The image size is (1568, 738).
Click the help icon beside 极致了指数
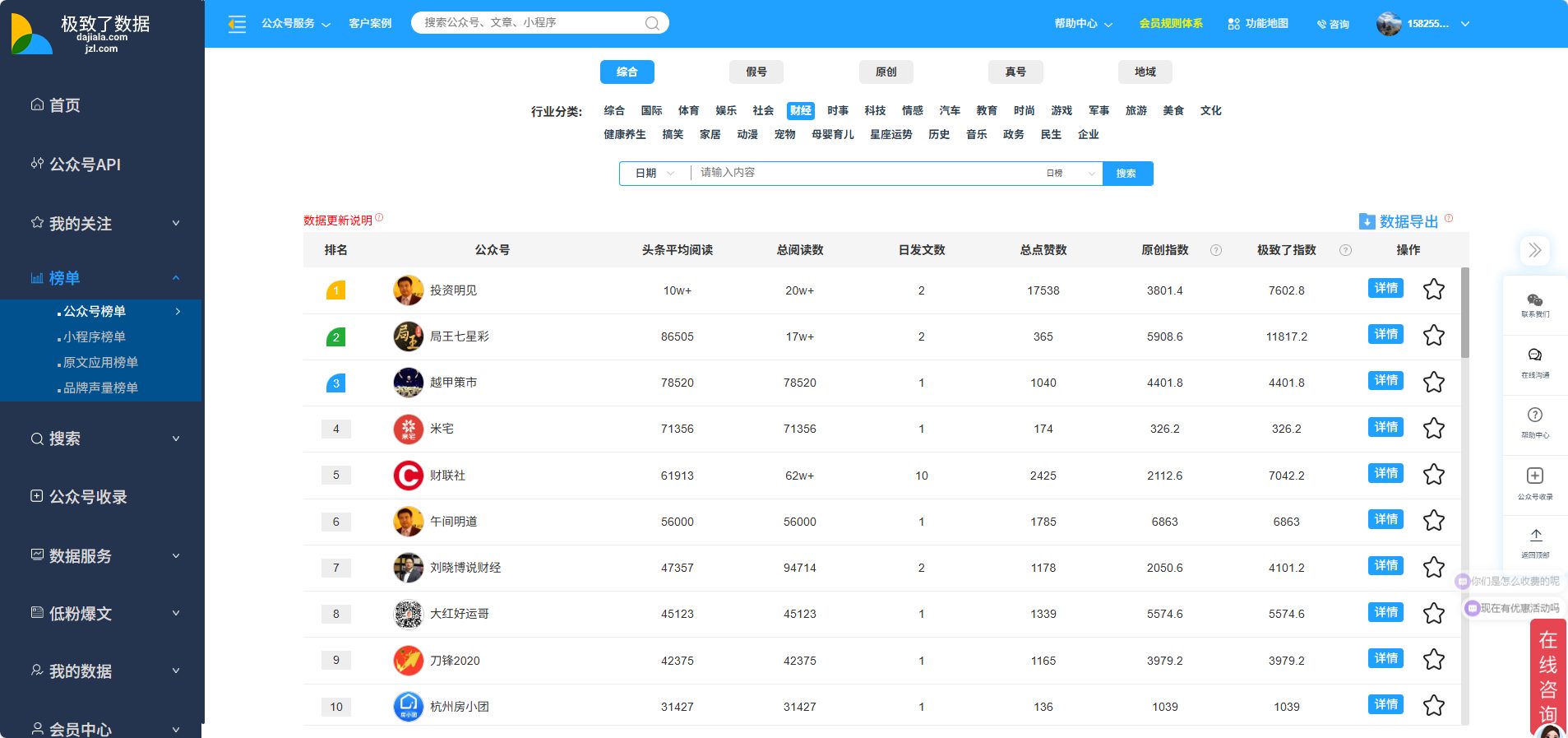coord(1345,250)
